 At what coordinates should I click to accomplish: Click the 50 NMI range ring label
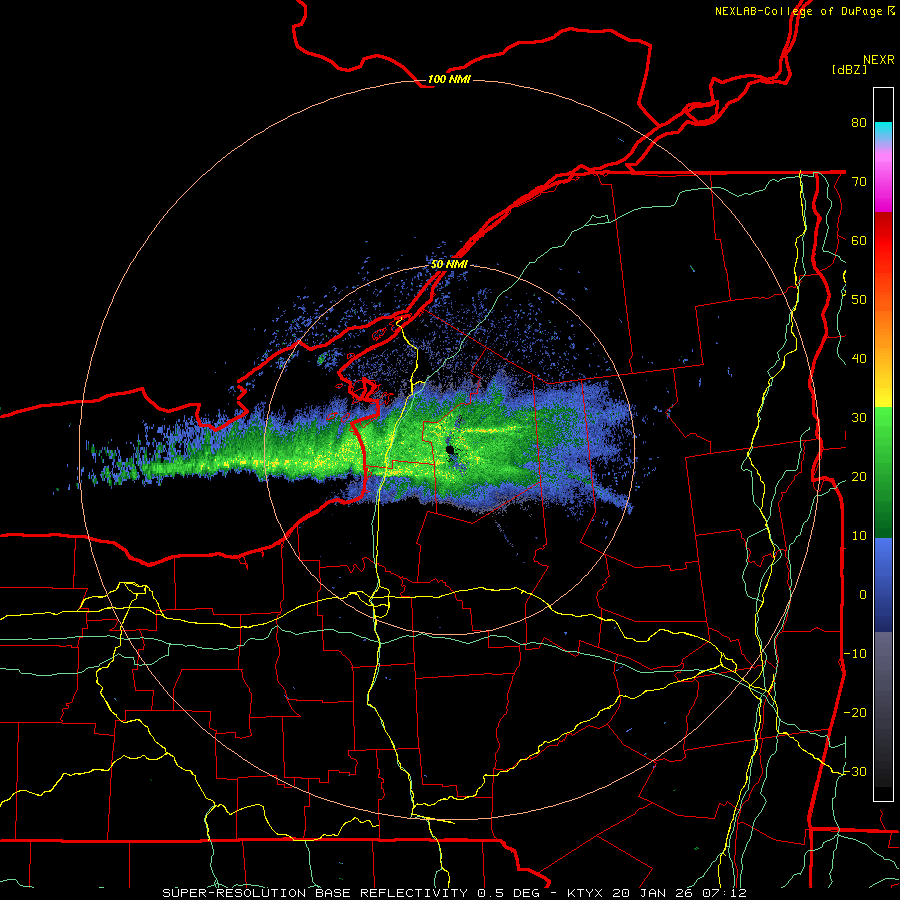pyautogui.click(x=449, y=265)
